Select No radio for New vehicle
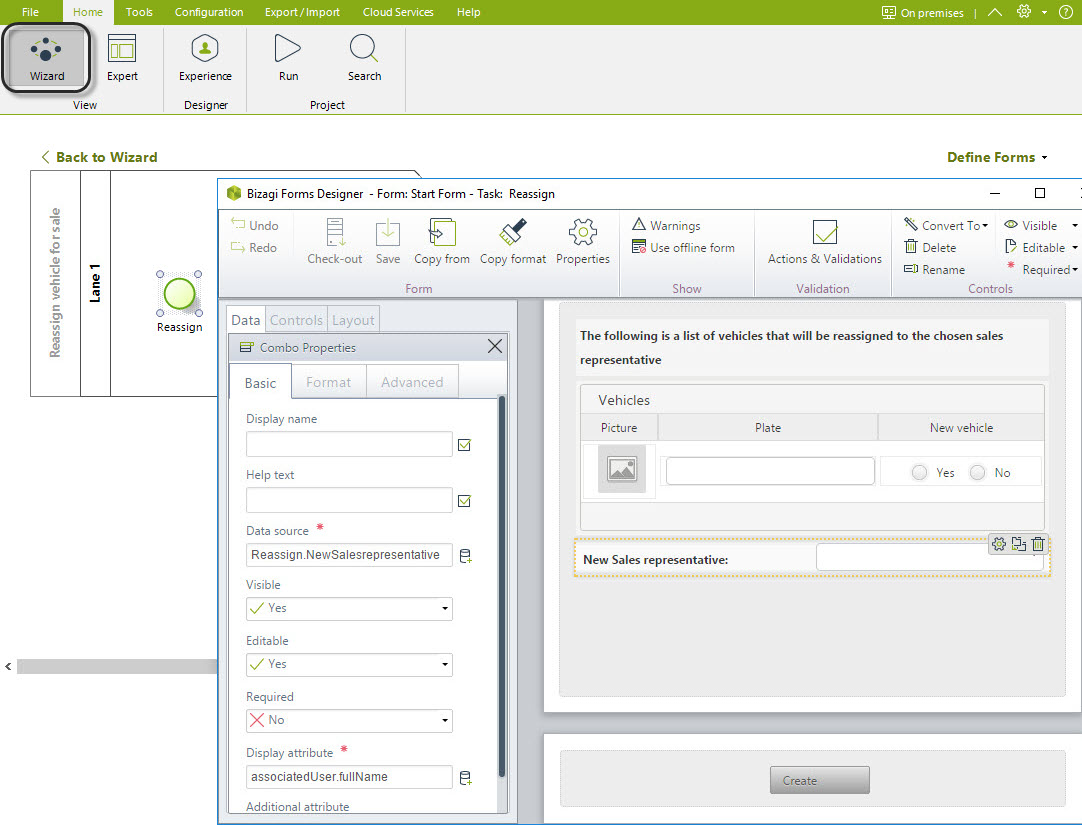Screen dimensions: 1082x825 [x=977, y=473]
